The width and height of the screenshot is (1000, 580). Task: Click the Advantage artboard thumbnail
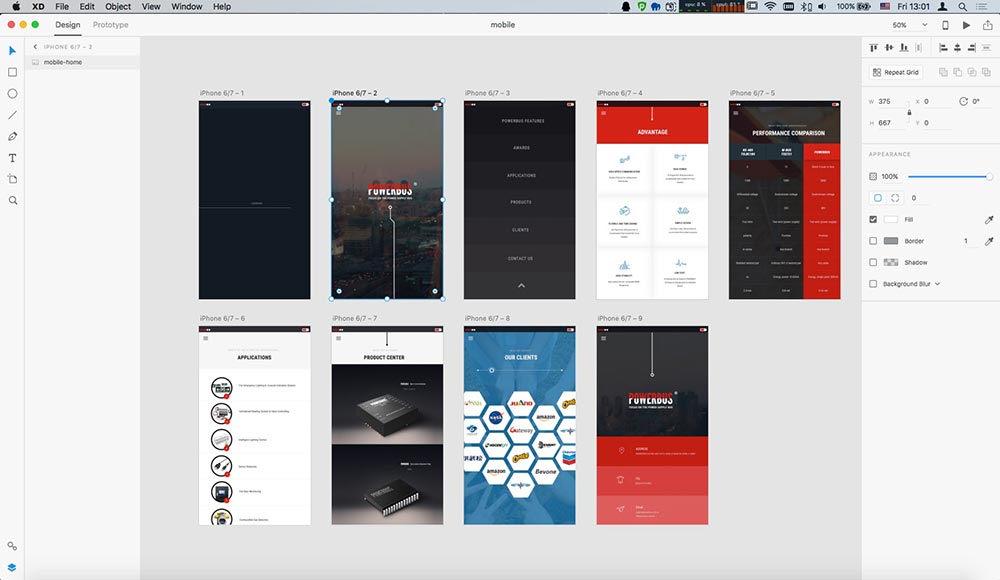click(x=652, y=200)
